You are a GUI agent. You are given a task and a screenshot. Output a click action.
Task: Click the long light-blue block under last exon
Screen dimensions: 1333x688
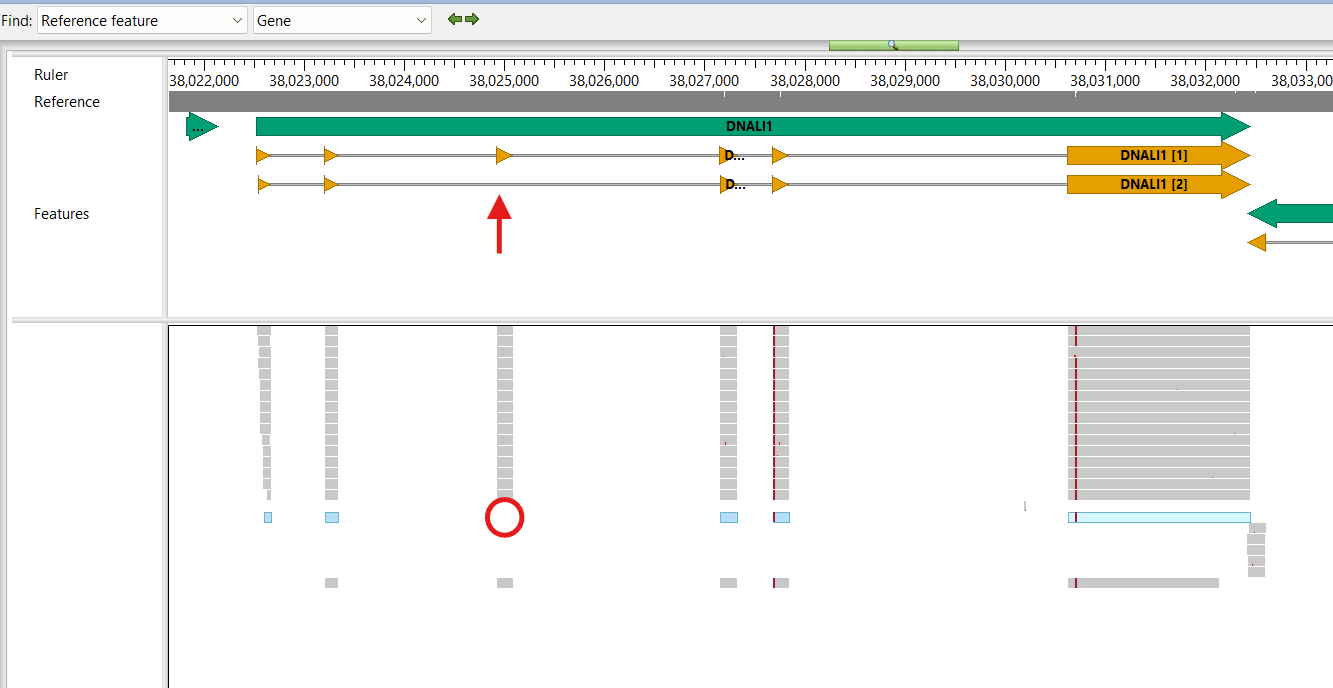click(x=1160, y=517)
